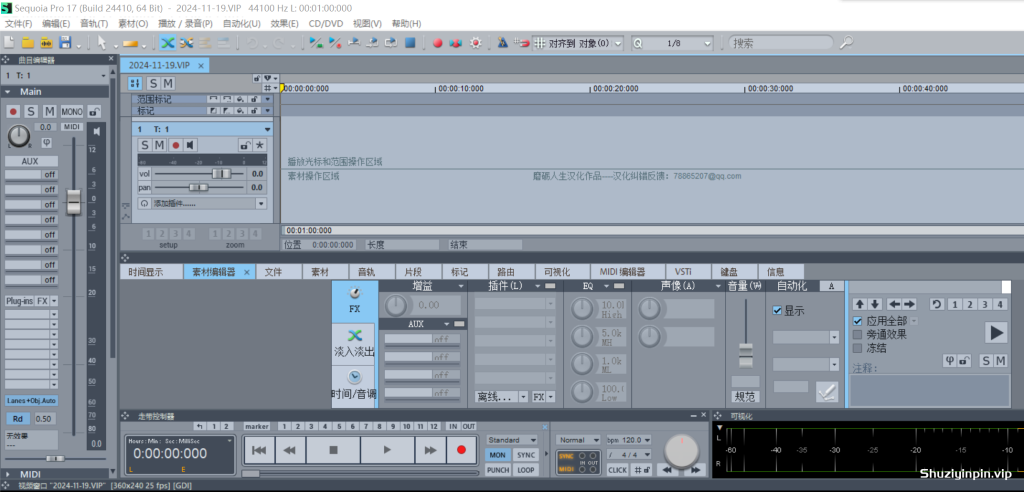This screenshot has height=492, width=1024.
Task: Click the speaker monitor icon on track 1
Action: click(x=190, y=144)
